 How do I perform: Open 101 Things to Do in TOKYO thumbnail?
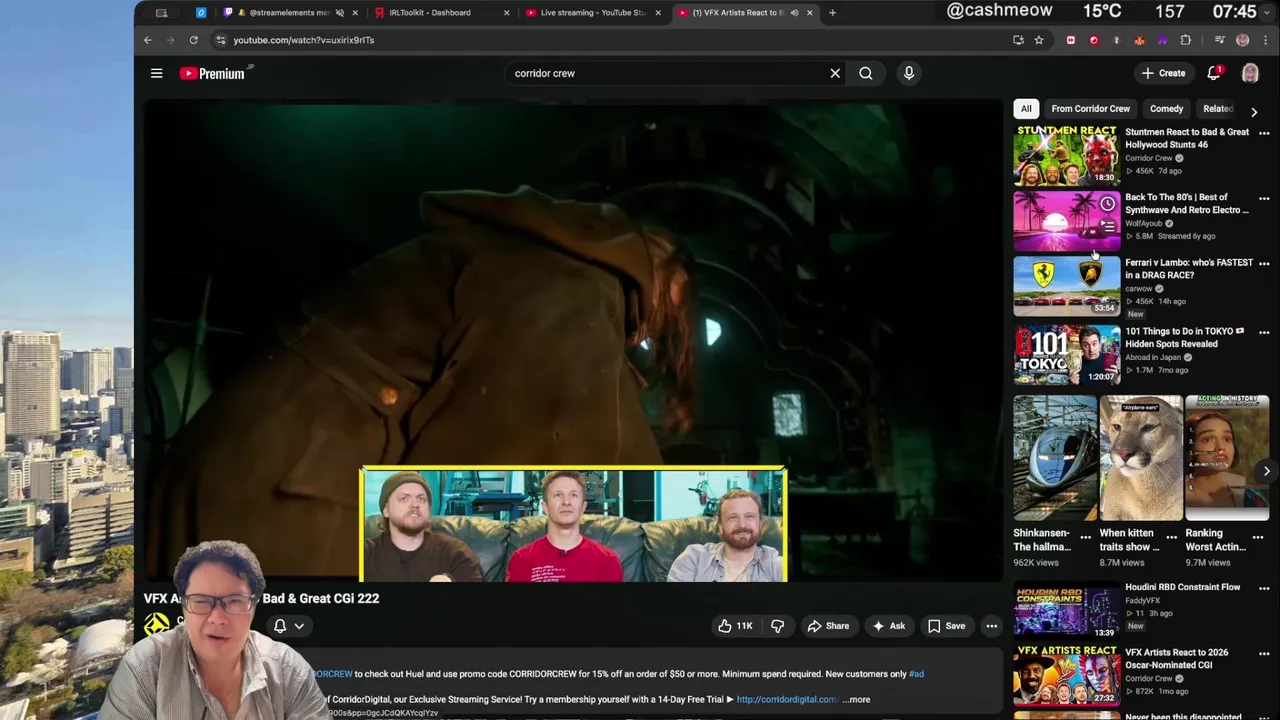point(1067,355)
